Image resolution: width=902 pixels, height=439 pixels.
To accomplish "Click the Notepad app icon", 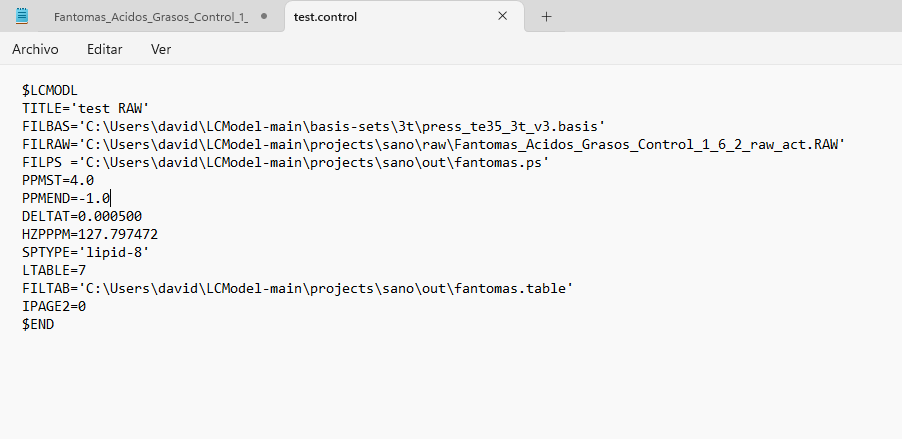I will [x=22, y=16].
